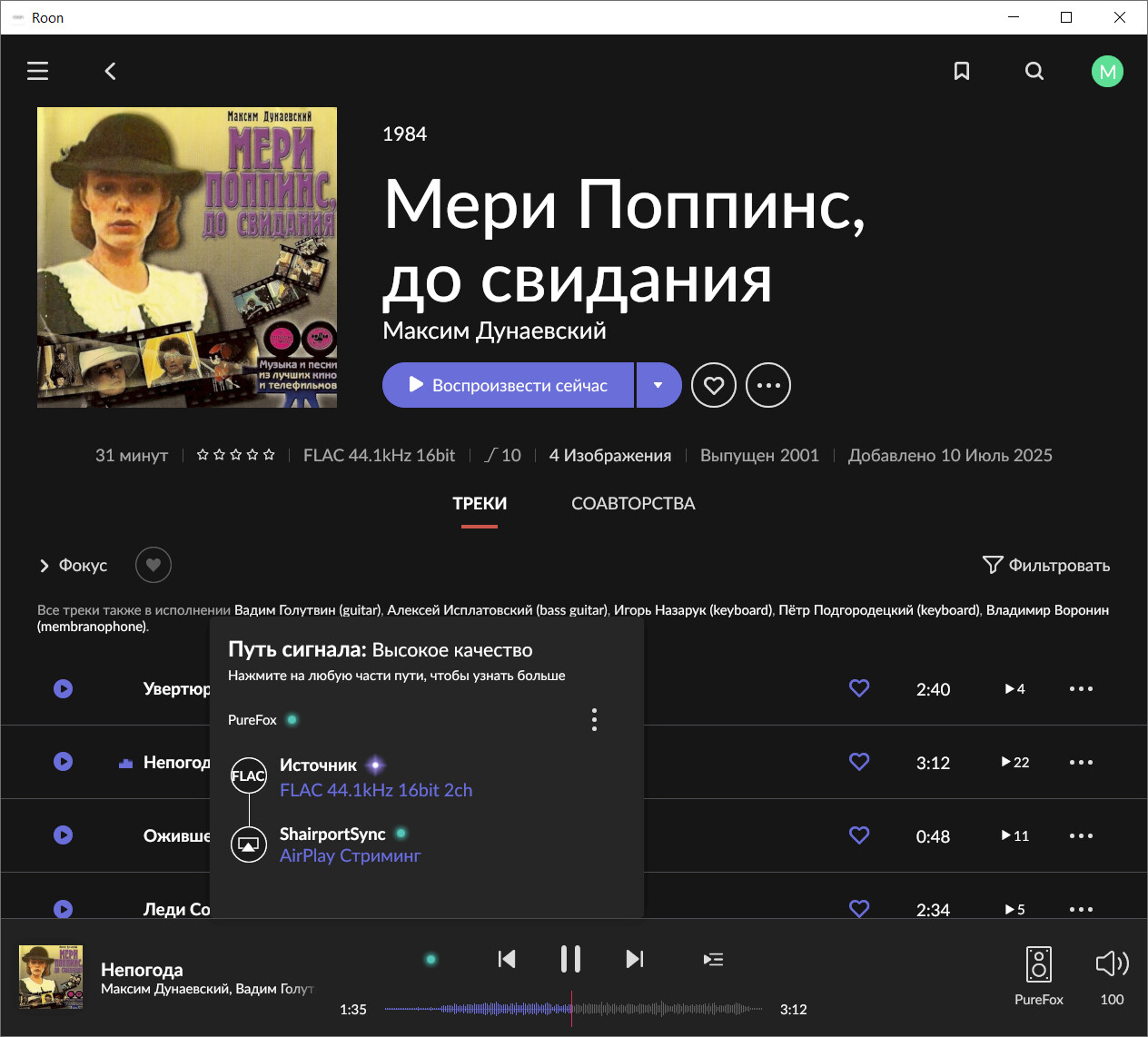Seek within the waveform progress bar

point(636,1009)
